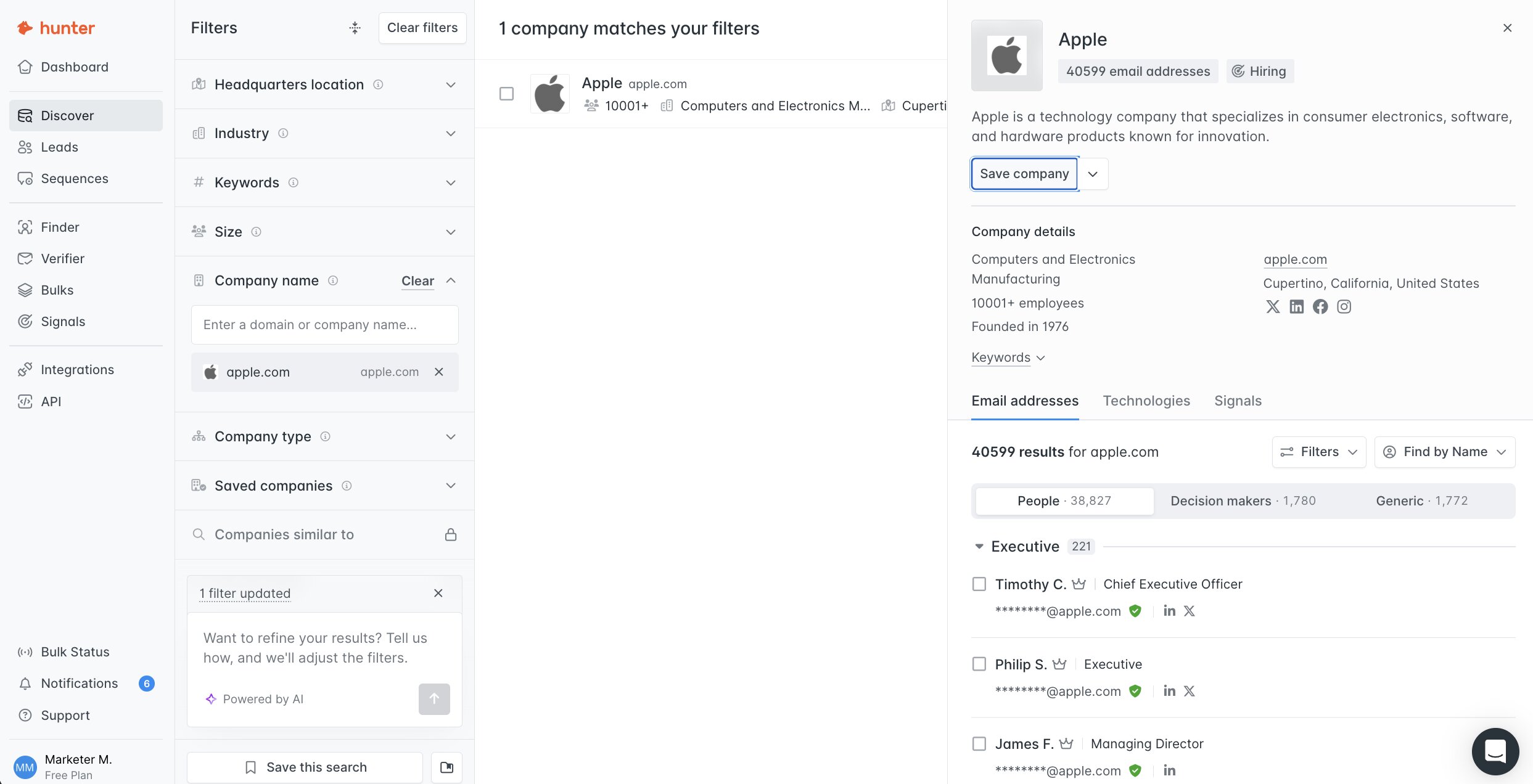
Task: Collapse the Executive group
Action: (x=979, y=546)
